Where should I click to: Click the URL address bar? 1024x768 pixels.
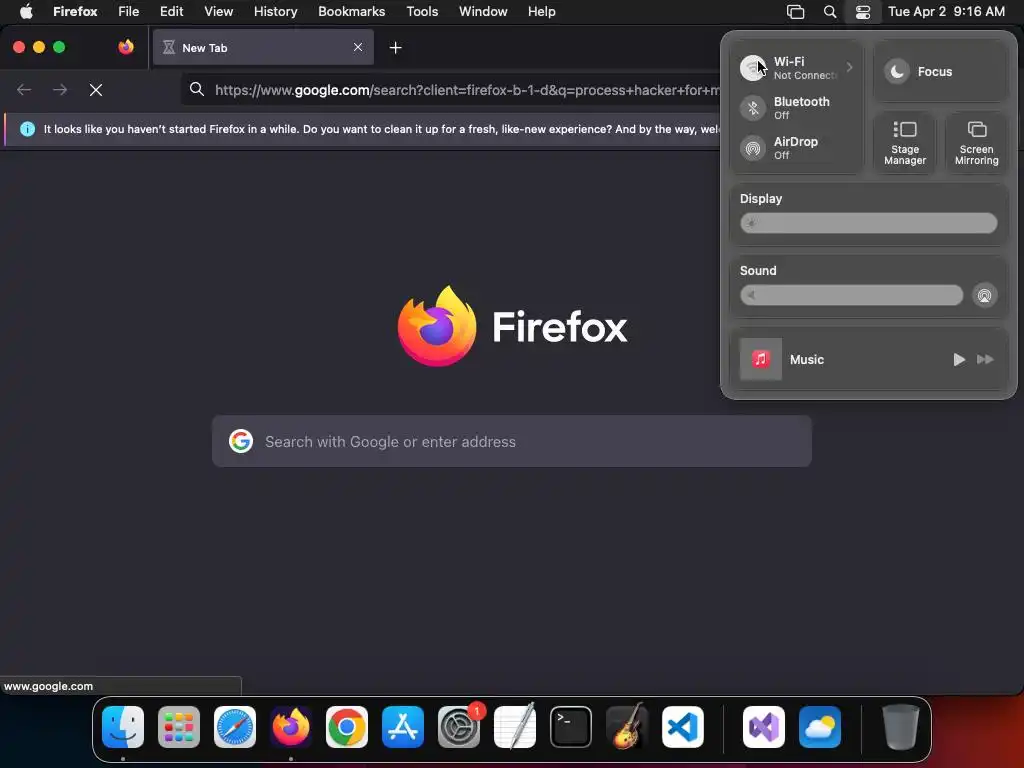click(451, 90)
